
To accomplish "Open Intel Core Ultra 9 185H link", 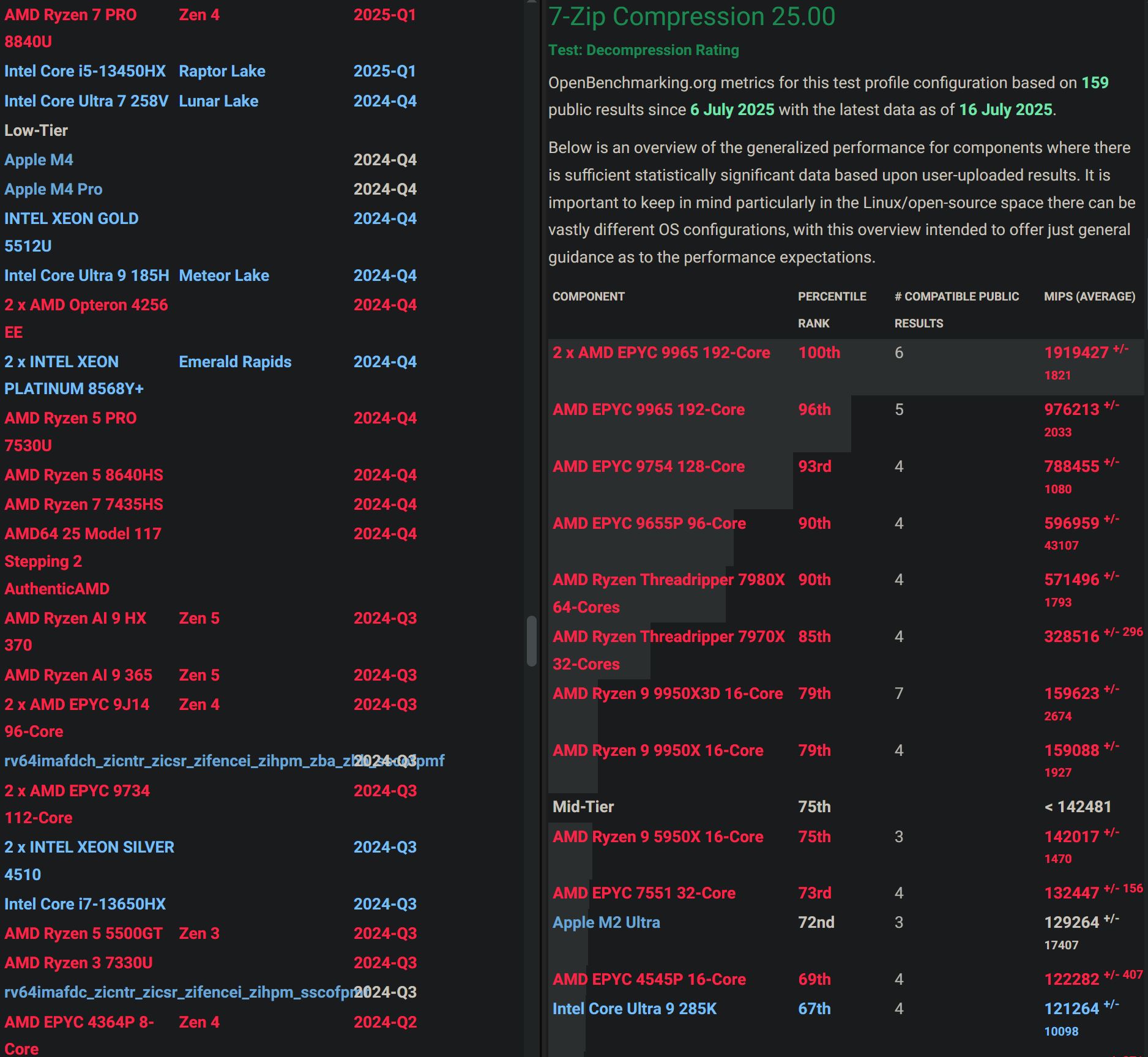I will 87,275.
